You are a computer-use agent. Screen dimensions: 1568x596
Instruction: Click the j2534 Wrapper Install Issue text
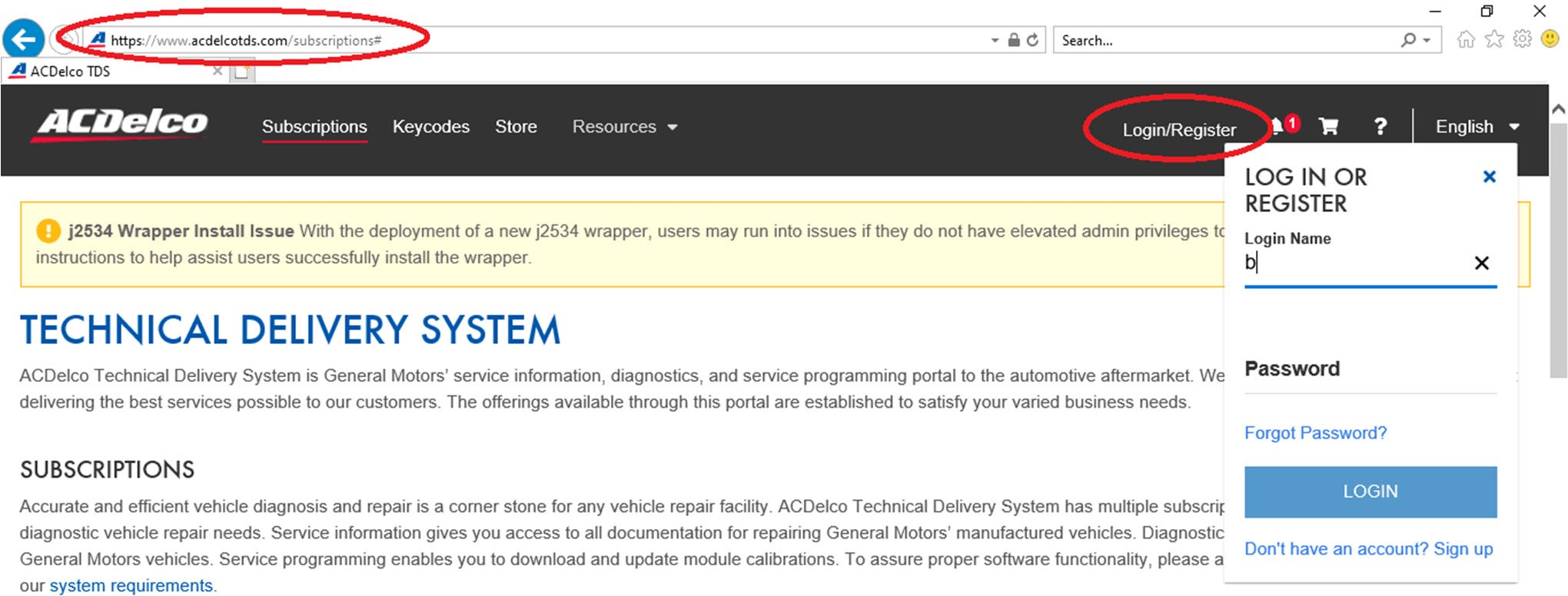tap(181, 231)
